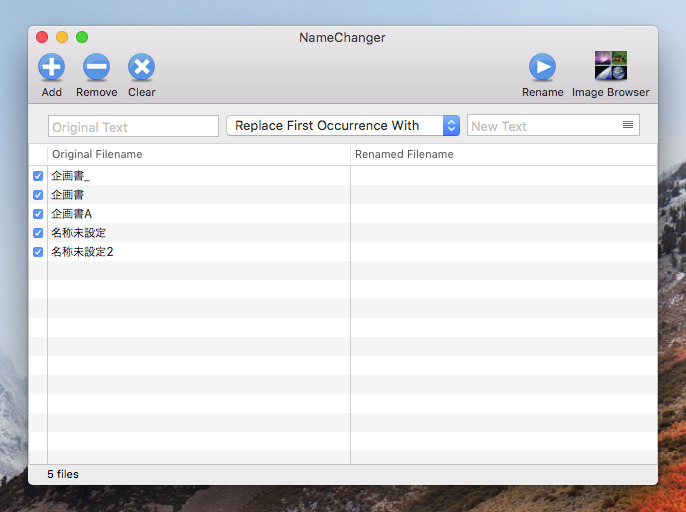Click into the New Text field
Screen dimensions: 686x512
(x=544, y=126)
